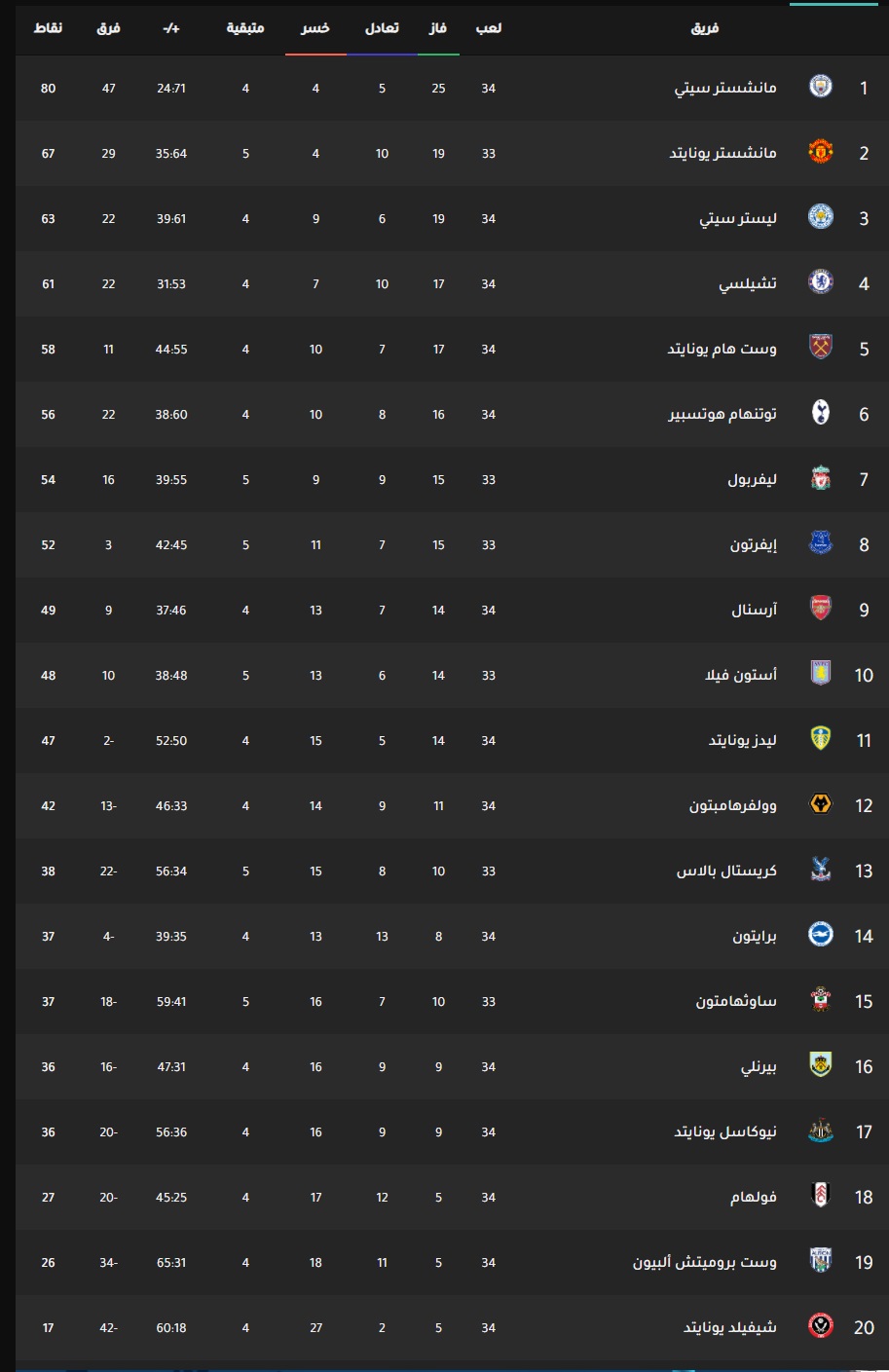
Task: Click the ليدز يونايتد team name
Action: (x=743, y=741)
